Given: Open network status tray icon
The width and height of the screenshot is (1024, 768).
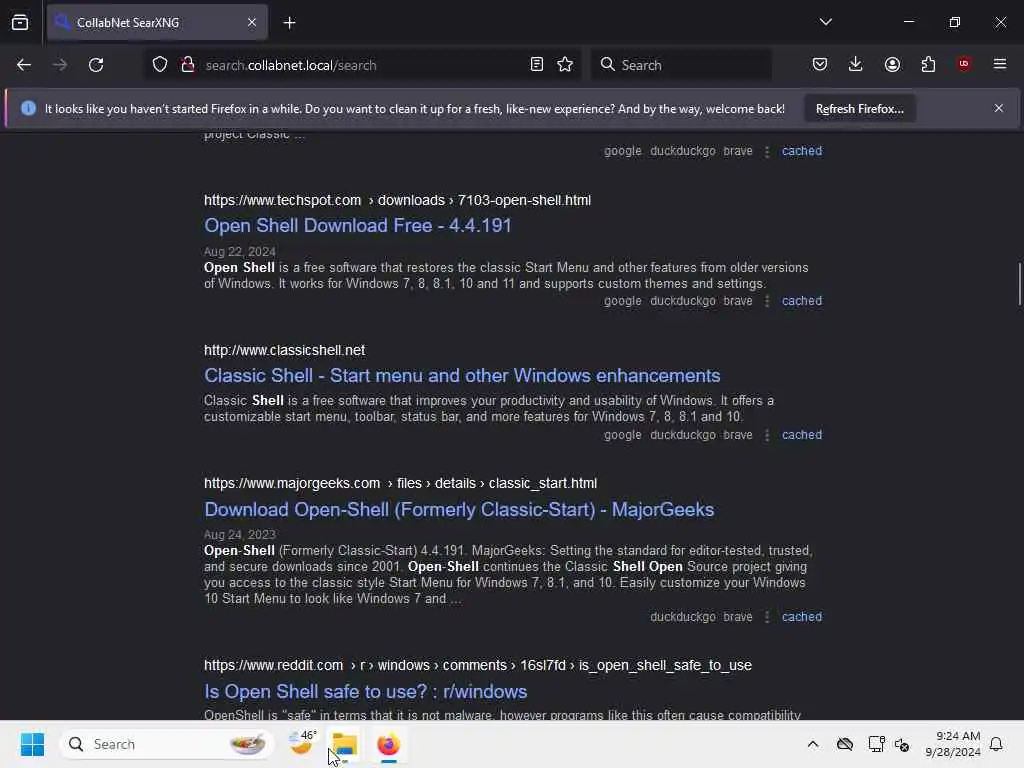Looking at the screenshot, I should (x=876, y=744).
